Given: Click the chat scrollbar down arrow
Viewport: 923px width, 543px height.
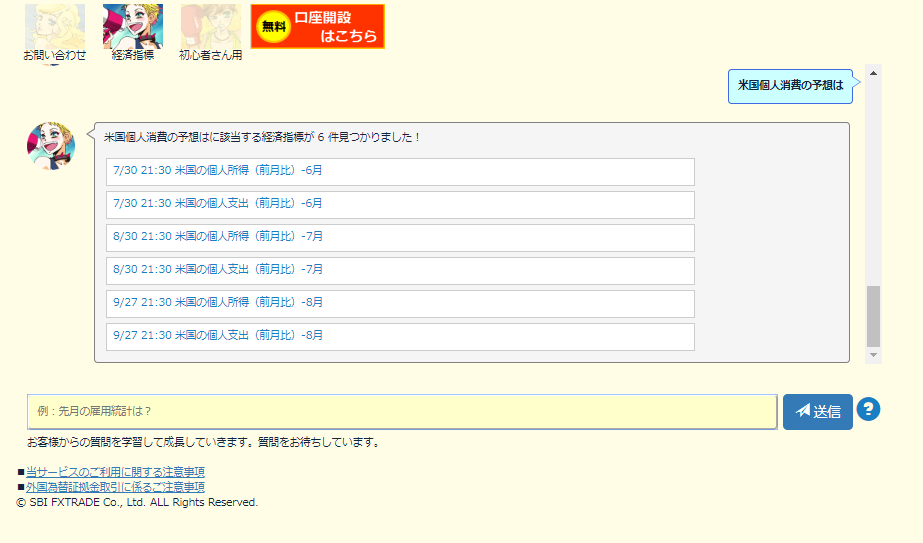Looking at the screenshot, I should (874, 355).
